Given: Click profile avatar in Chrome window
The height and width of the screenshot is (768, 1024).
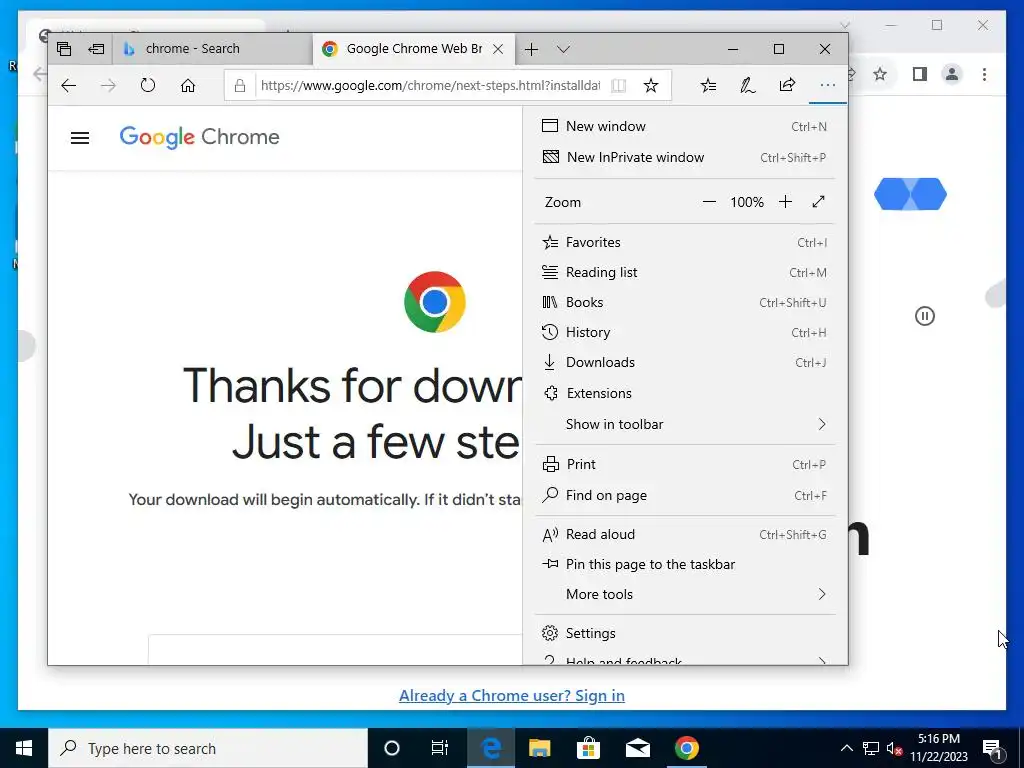Looking at the screenshot, I should pyautogui.click(x=952, y=74).
